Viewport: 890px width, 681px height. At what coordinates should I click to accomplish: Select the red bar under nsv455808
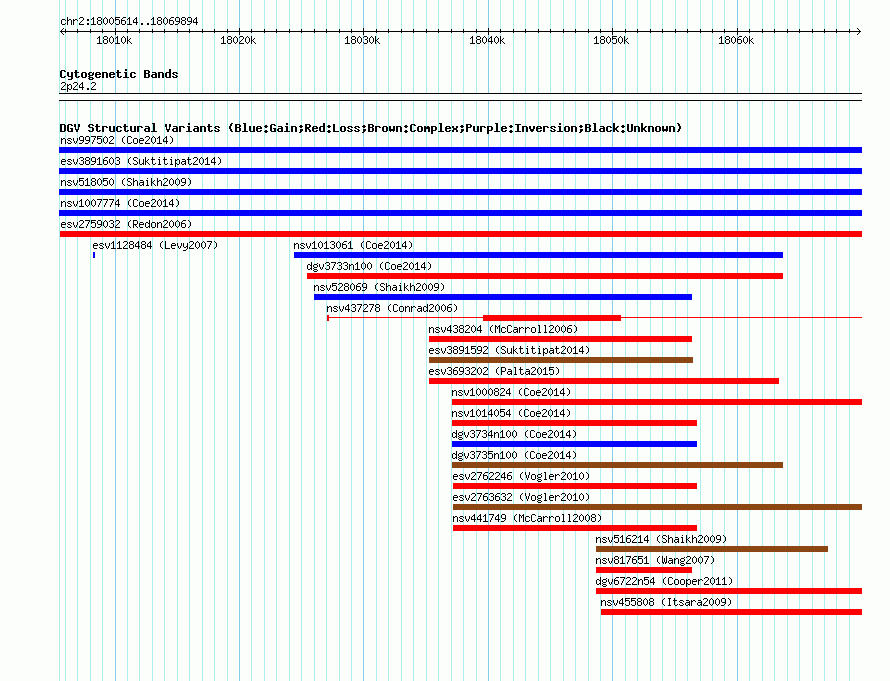[732, 612]
